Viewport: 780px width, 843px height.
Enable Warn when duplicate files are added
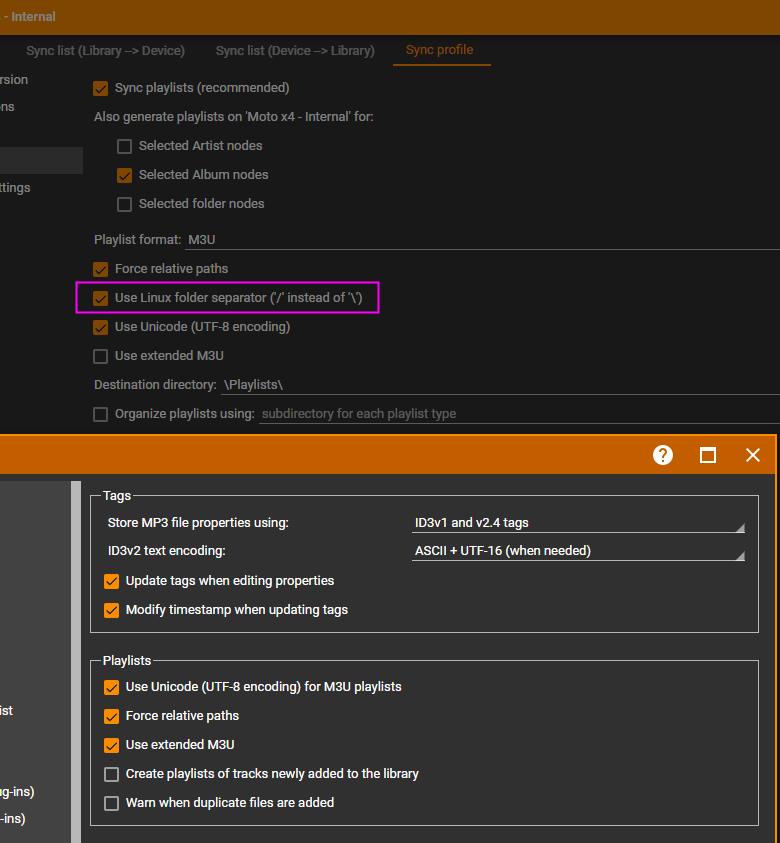[x=112, y=803]
